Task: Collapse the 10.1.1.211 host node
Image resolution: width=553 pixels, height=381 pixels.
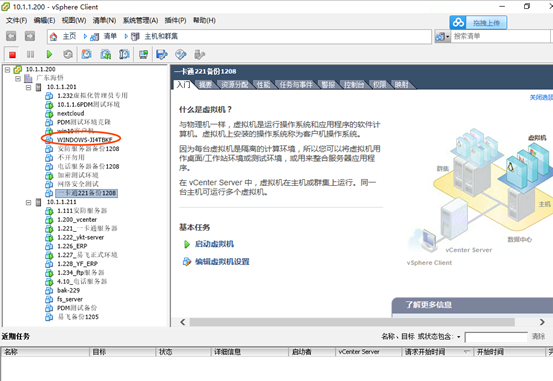Action: [29, 202]
